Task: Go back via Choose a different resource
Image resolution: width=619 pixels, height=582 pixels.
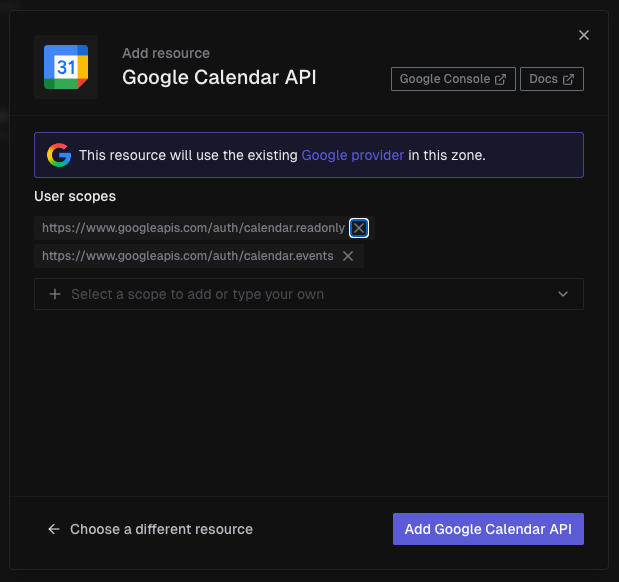Action: [150, 529]
